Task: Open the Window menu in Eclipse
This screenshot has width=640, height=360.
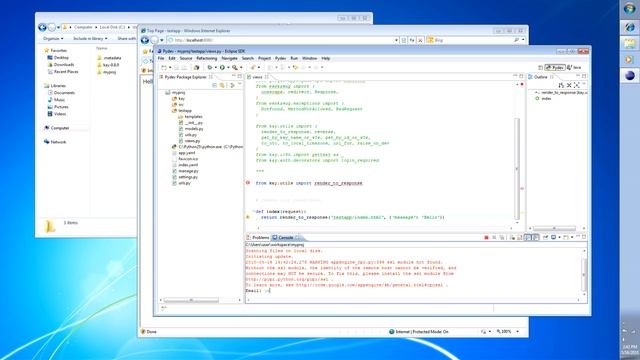Action: [x=309, y=59]
